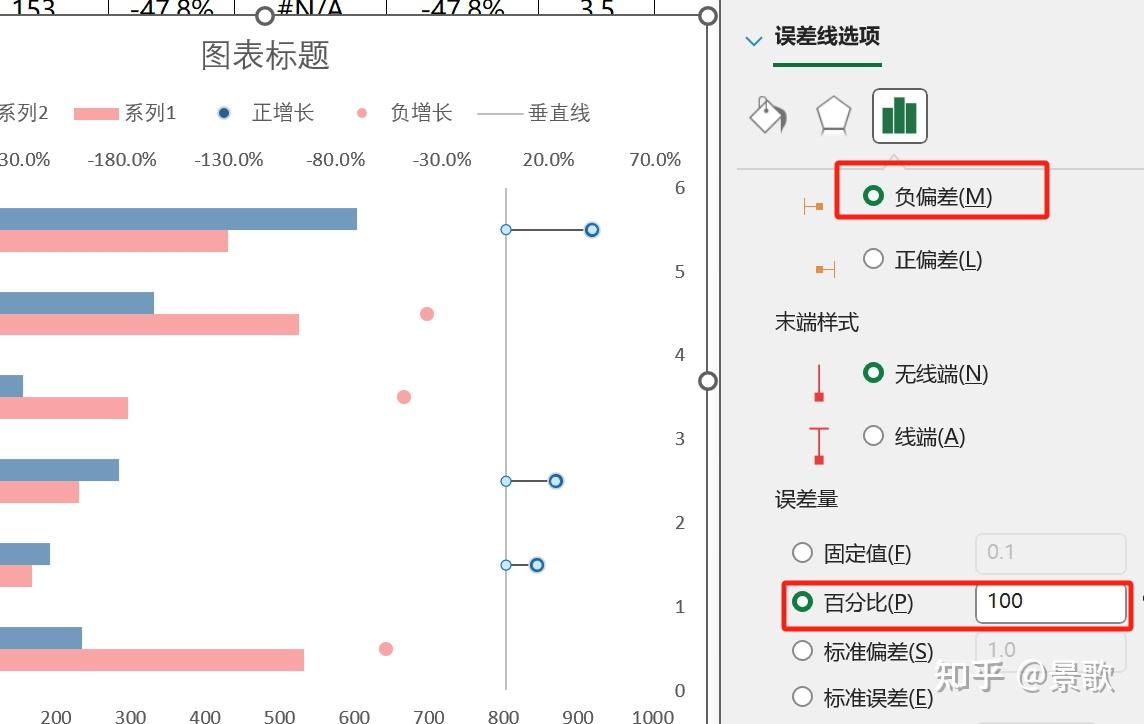Select the top positive-growth data marker
The image size is (1144, 724).
click(592, 230)
